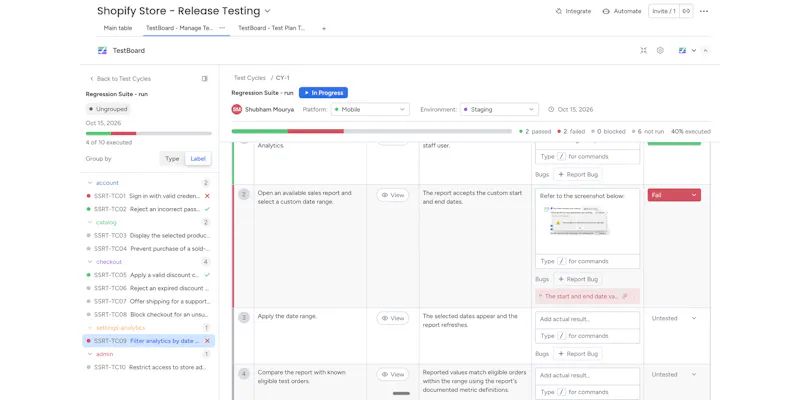800x400 pixels.
Task: Click 'Add actual result...' field for step 3
Action: pyautogui.click(x=587, y=319)
